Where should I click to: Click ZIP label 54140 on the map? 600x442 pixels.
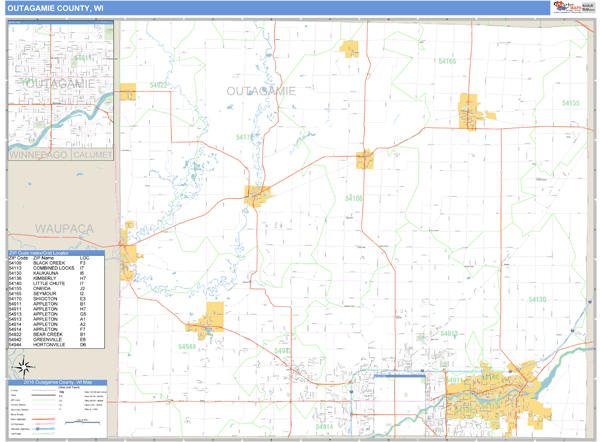490,377
